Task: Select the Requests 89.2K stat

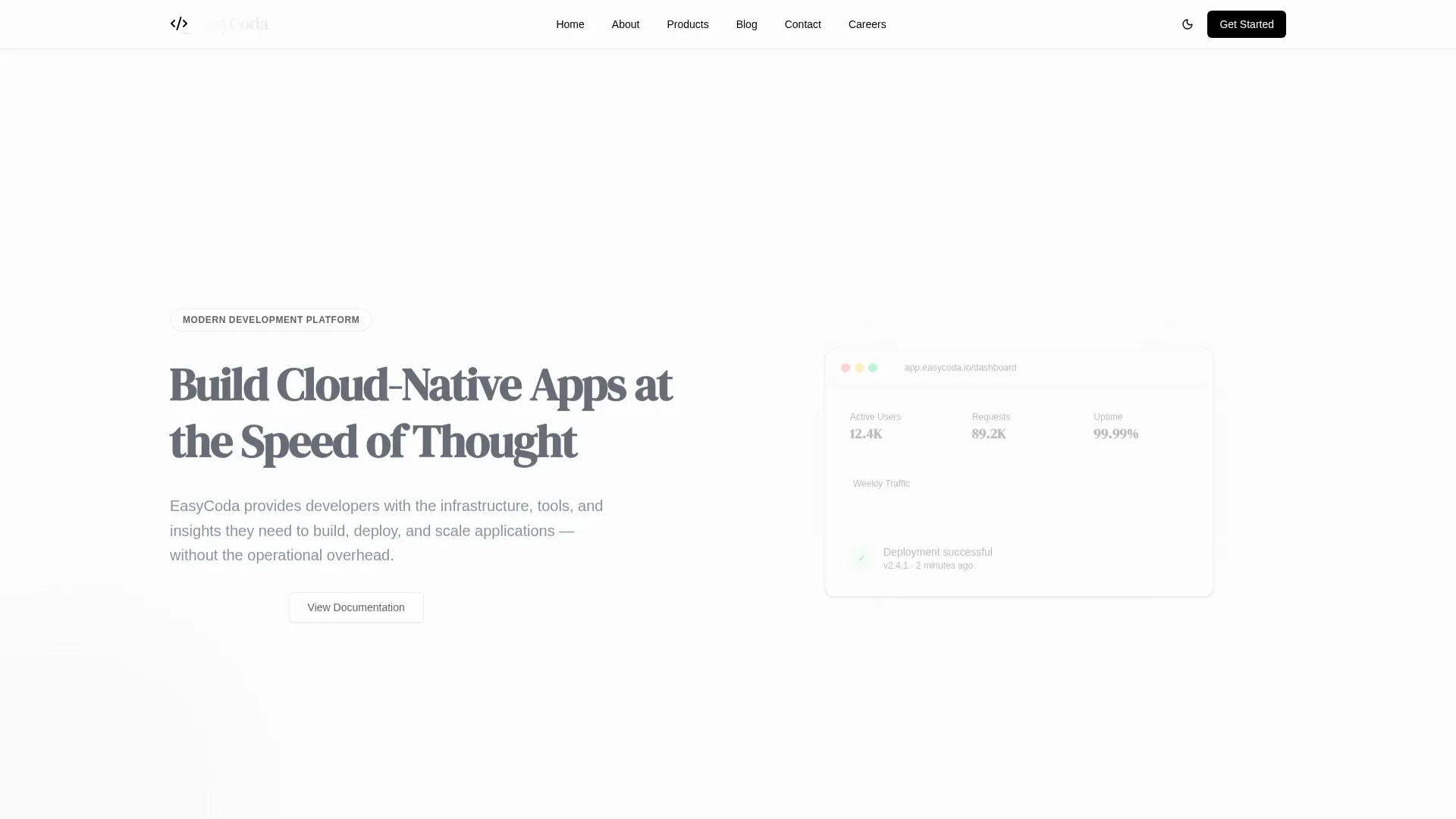Action: [991, 426]
